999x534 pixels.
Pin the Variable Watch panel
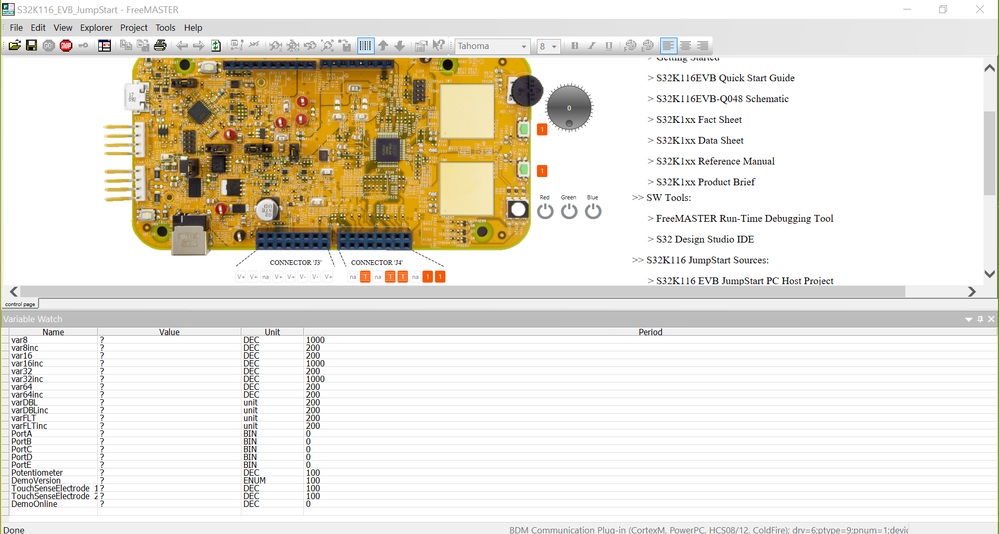(x=980, y=319)
